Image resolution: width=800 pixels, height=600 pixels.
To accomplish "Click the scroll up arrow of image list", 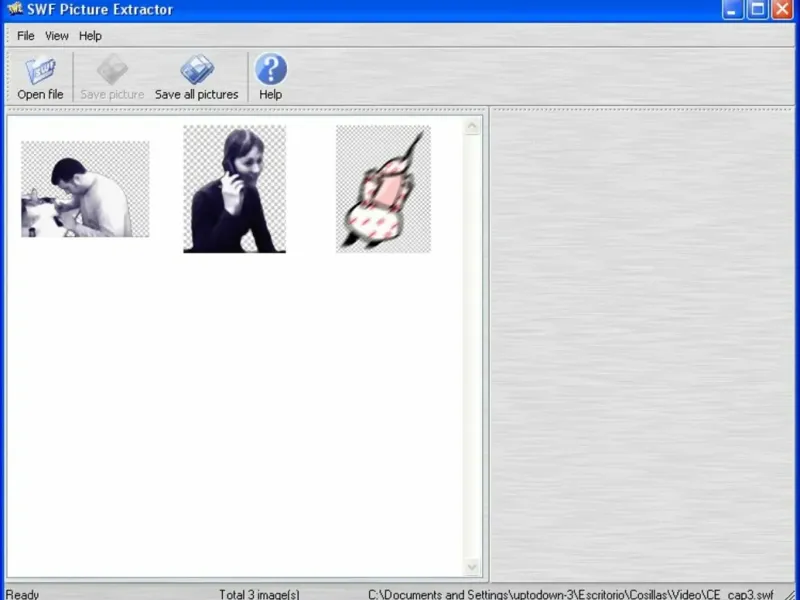I will pos(472,126).
